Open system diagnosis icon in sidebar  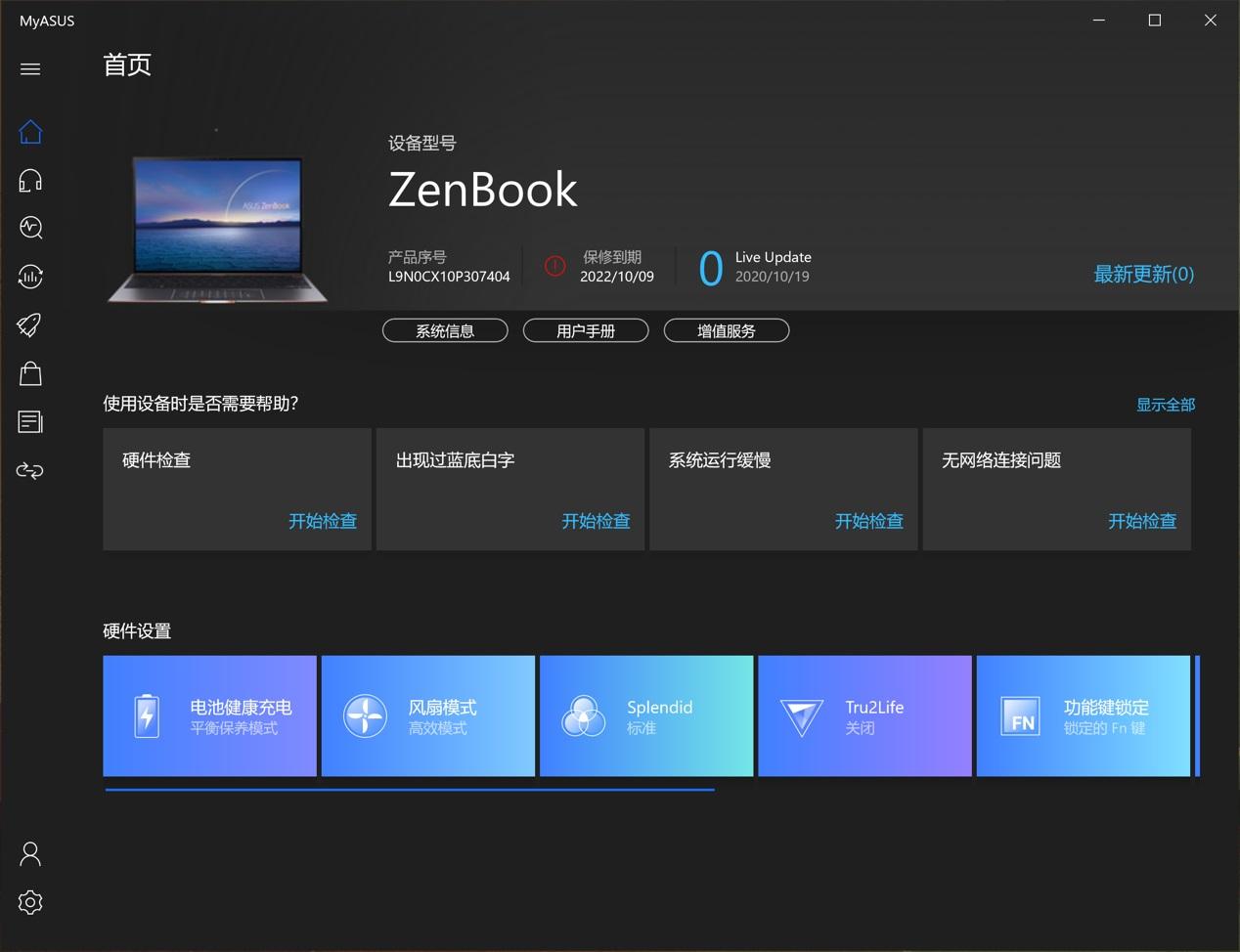click(x=30, y=228)
